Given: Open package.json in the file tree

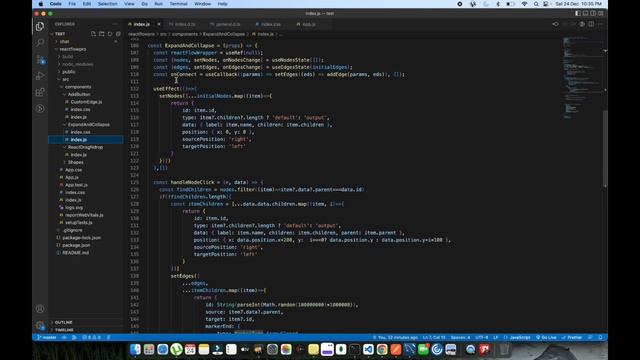Looking at the screenshot, I should [x=76, y=245].
